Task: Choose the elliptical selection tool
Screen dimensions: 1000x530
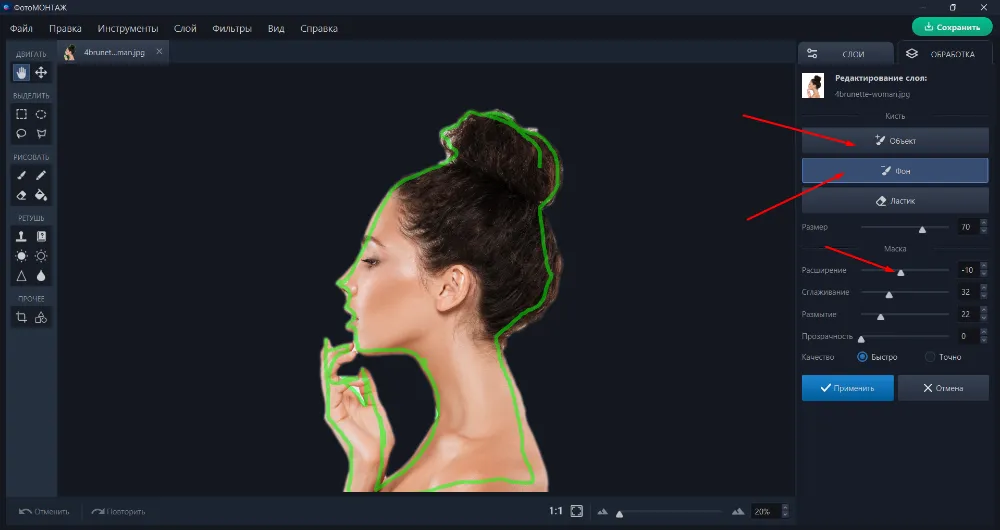Action: point(41,114)
